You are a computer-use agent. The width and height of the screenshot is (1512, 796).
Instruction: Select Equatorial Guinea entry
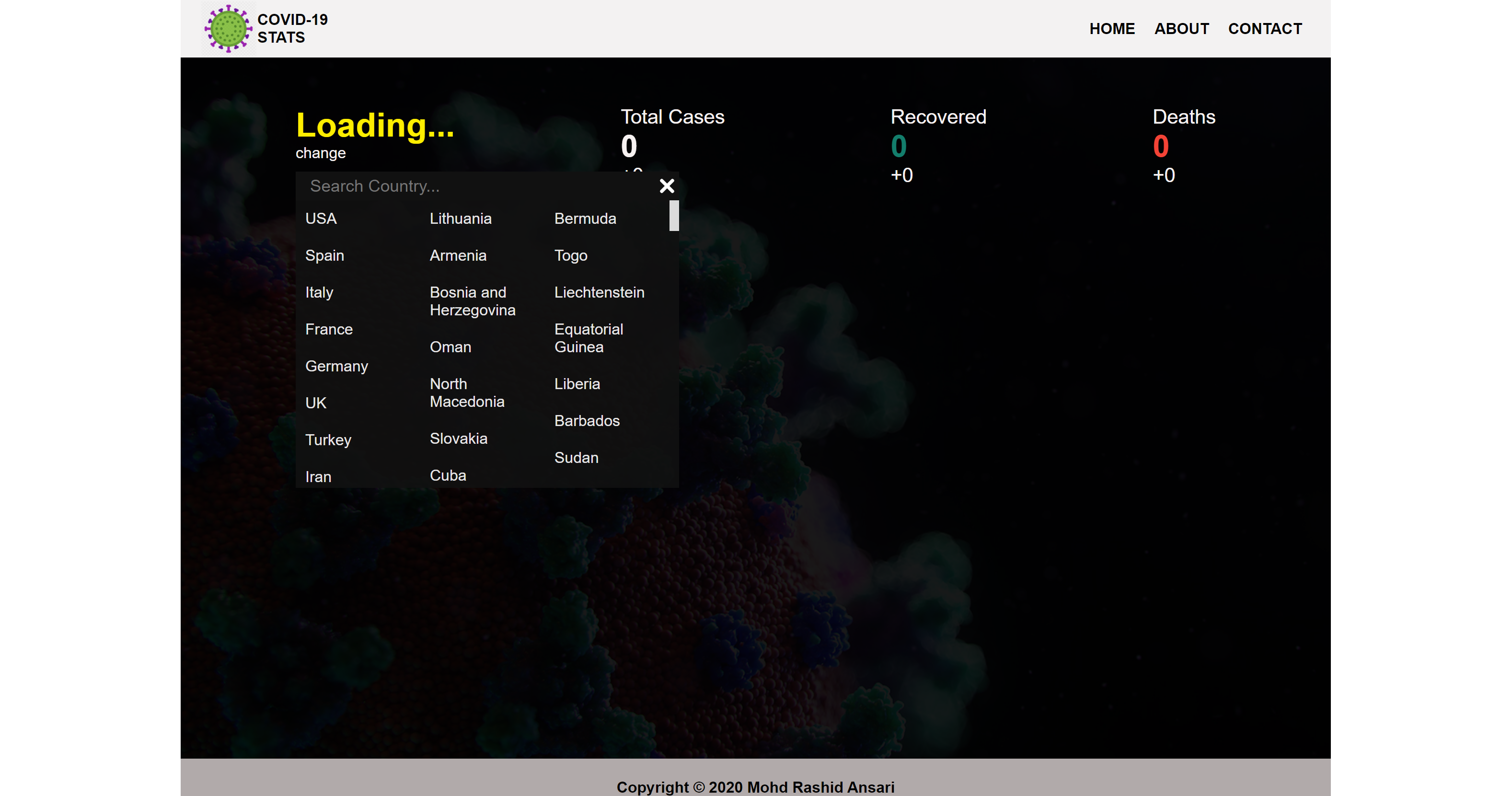pos(589,338)
